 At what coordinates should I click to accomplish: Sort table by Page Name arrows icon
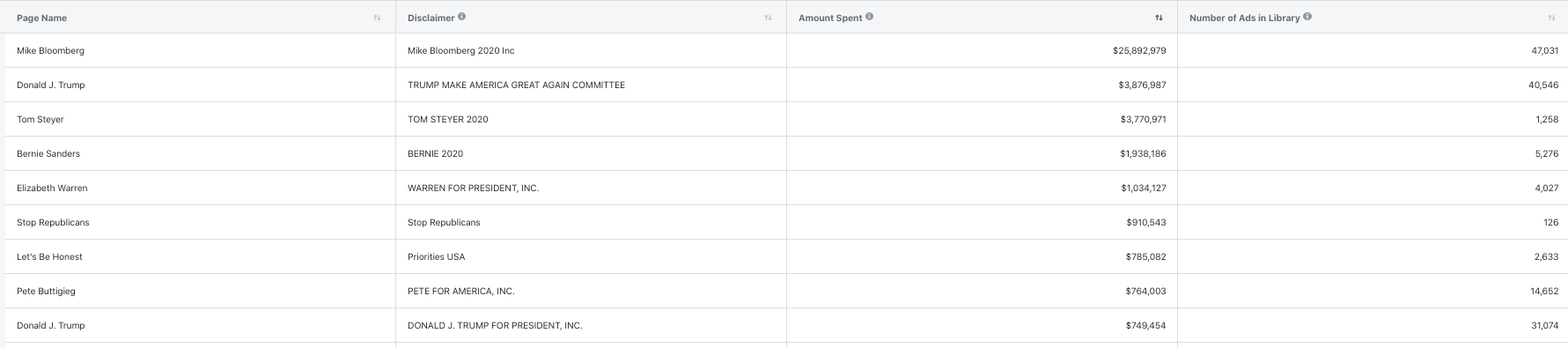[x=377, y=18]
